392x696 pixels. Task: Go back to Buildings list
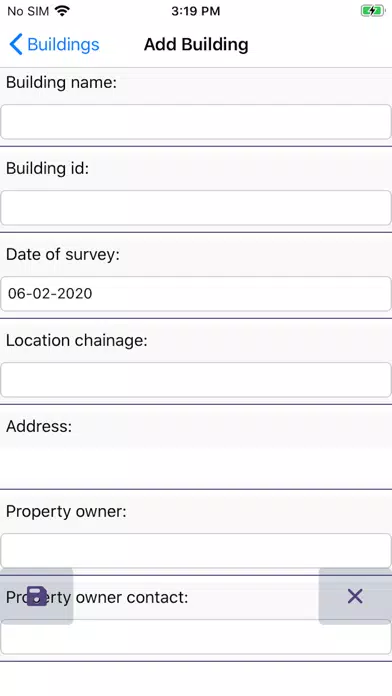pyautogui.click(x=54, y=44)
